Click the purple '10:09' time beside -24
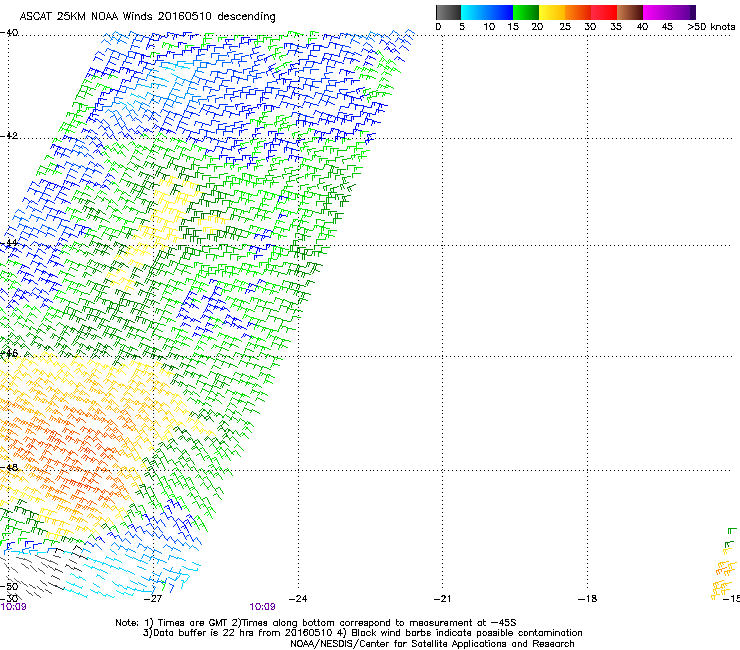This screenshot has height=650, width=740. tap(262, 607)
